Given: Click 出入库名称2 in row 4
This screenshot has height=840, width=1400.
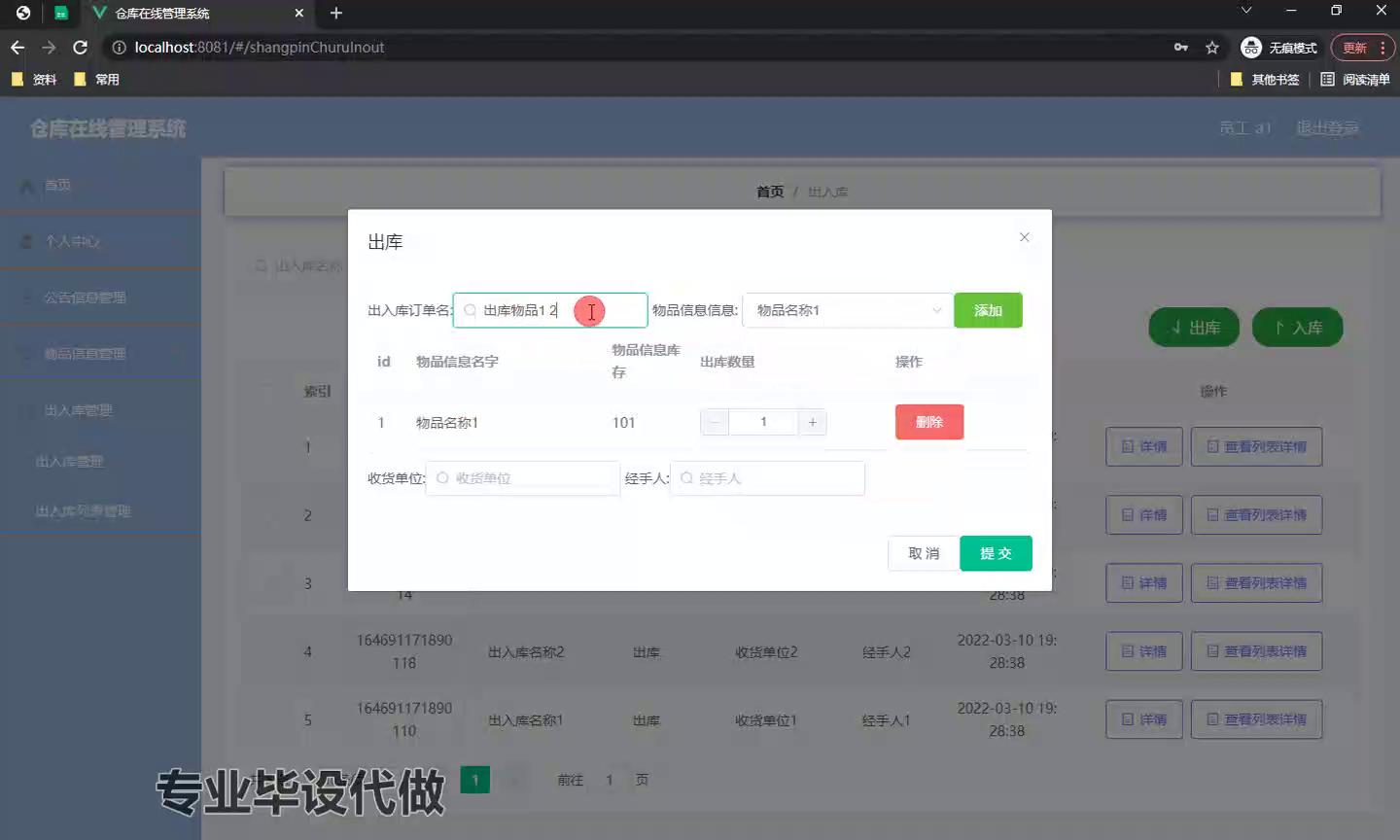Looking at the screenshot, I should 526,651.
